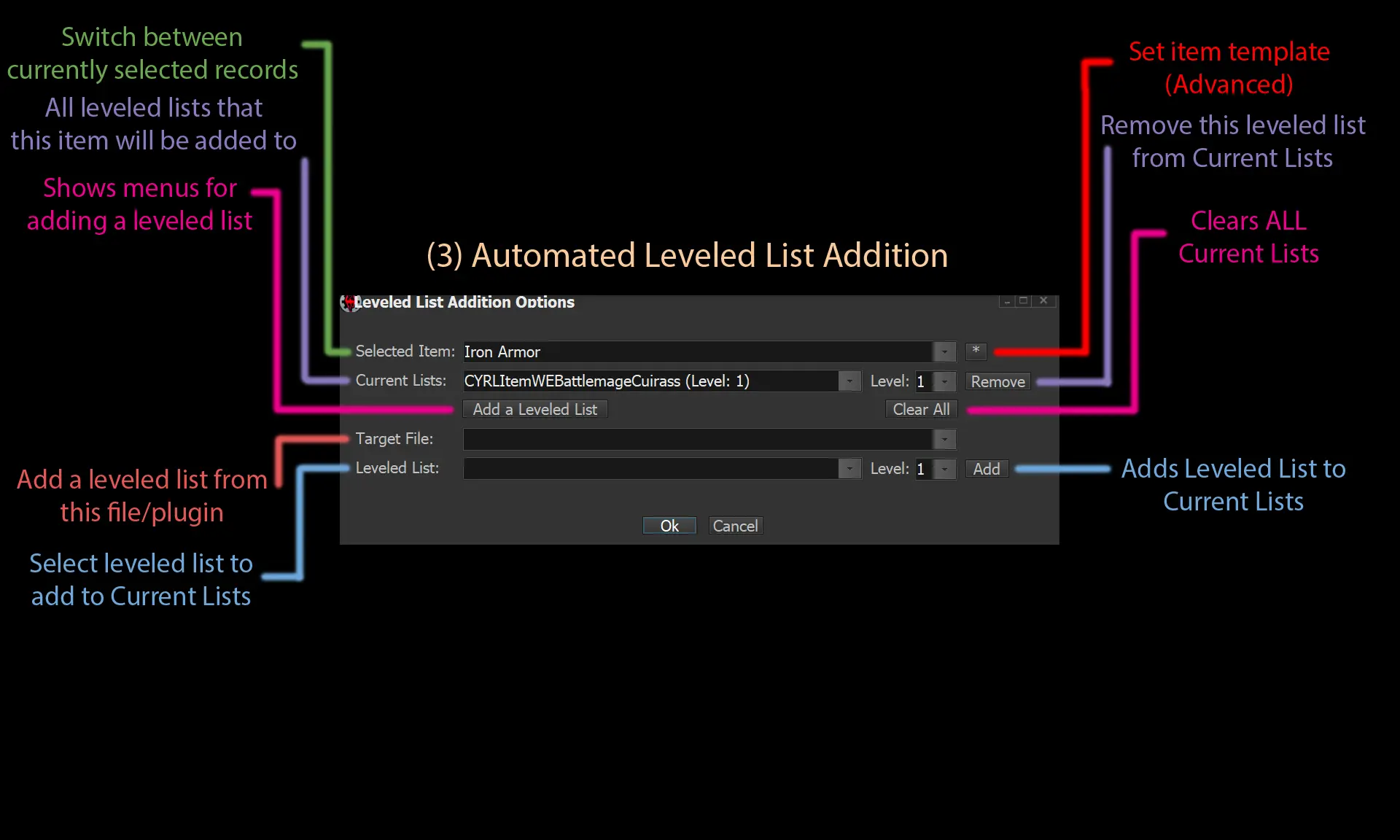The height and width of the screenshot is (840, 1400).
Task: Expand the Current Lists dropdown for CYRLItemWEBattlemageCuirass
Action: [x=849, y=381]
